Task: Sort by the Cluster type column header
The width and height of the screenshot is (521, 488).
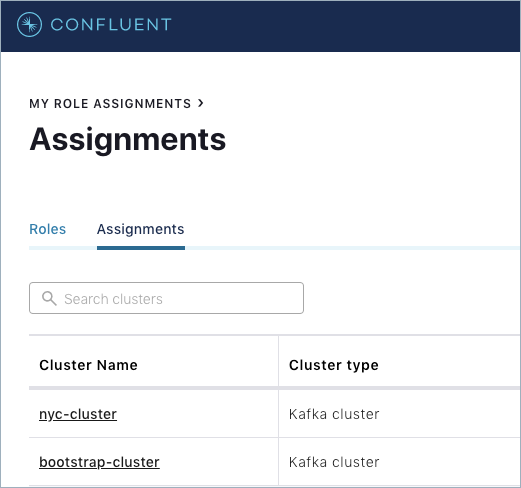Action: 334,365
